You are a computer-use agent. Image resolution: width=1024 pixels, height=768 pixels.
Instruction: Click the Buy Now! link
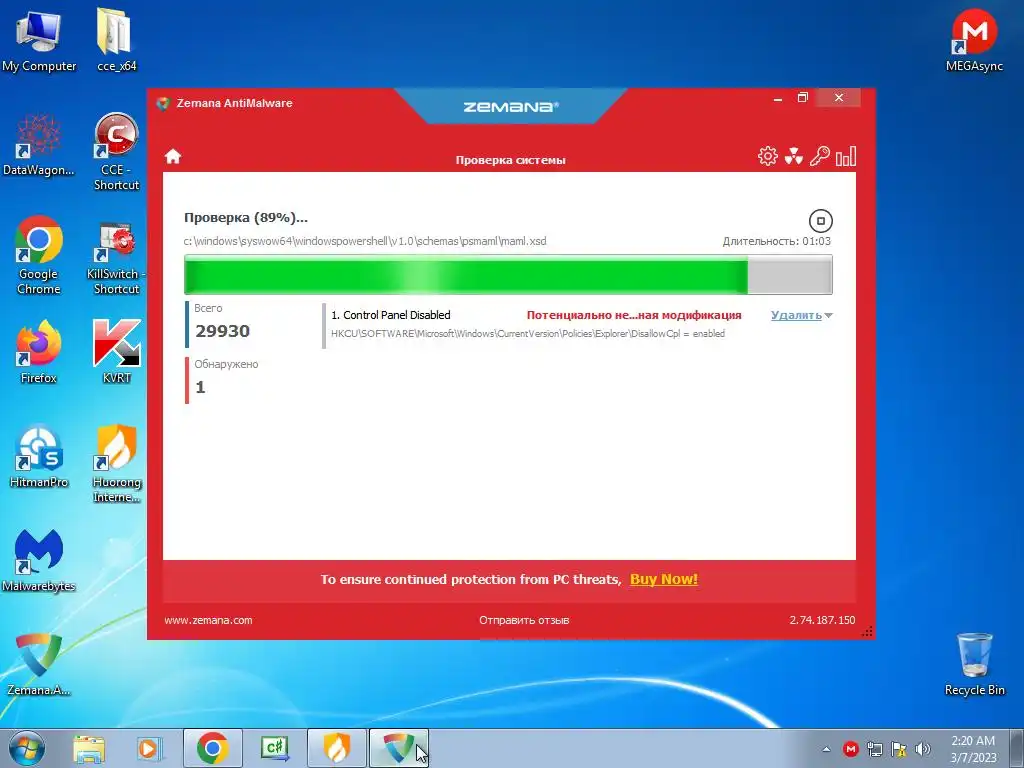[664, 579]
